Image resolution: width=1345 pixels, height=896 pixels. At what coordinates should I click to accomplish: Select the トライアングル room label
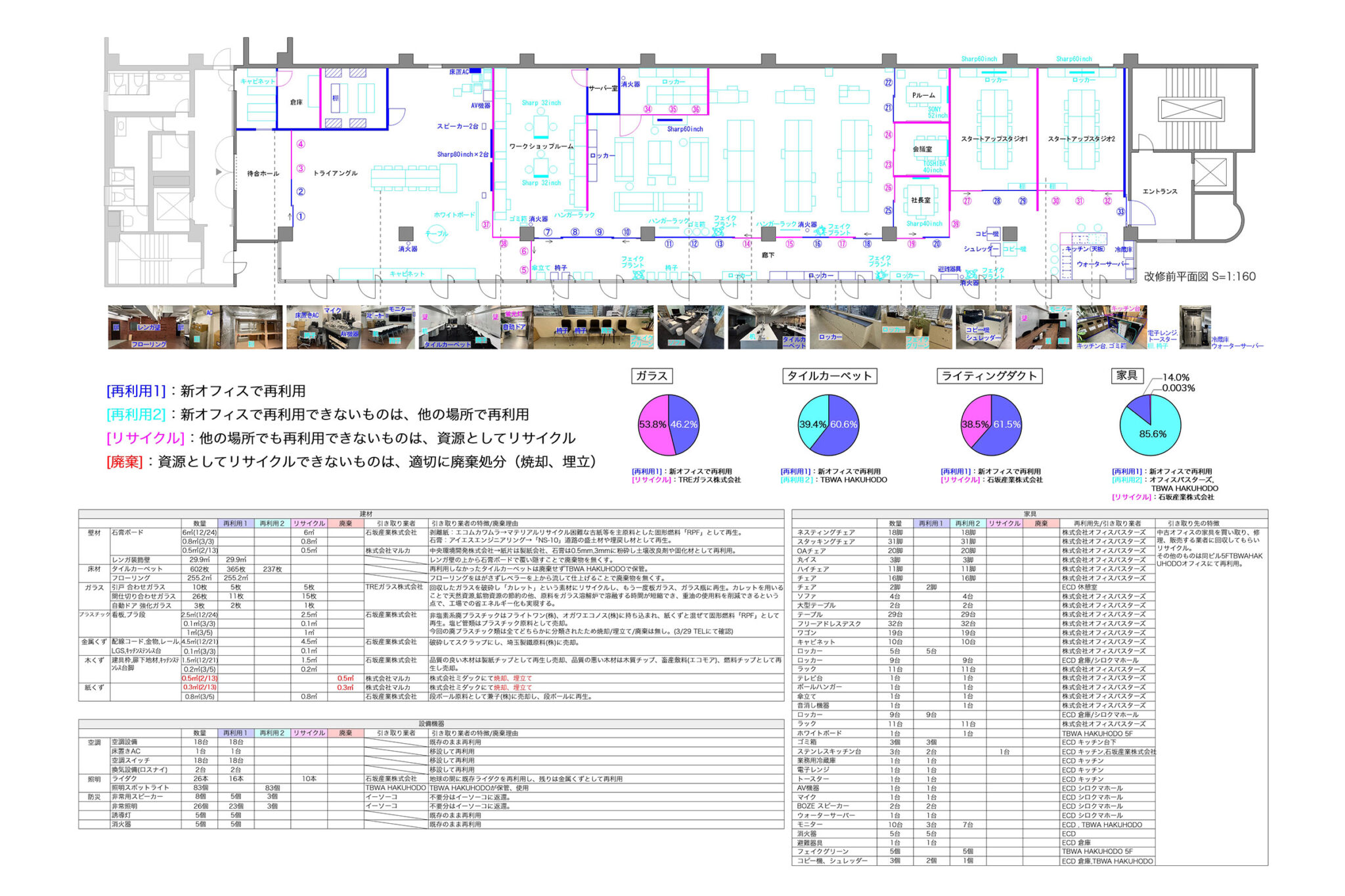pyautogui.click(x=336, y=173)
